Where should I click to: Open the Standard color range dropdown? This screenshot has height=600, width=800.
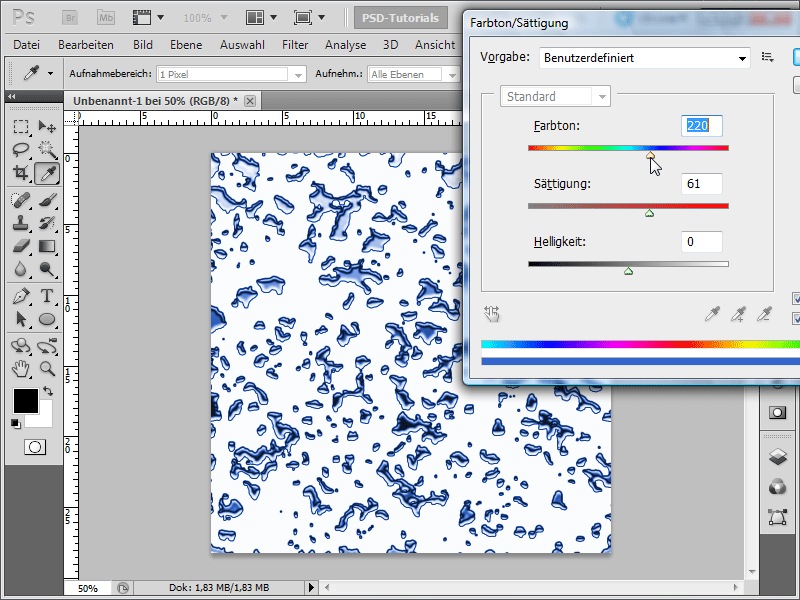(555, 96)
